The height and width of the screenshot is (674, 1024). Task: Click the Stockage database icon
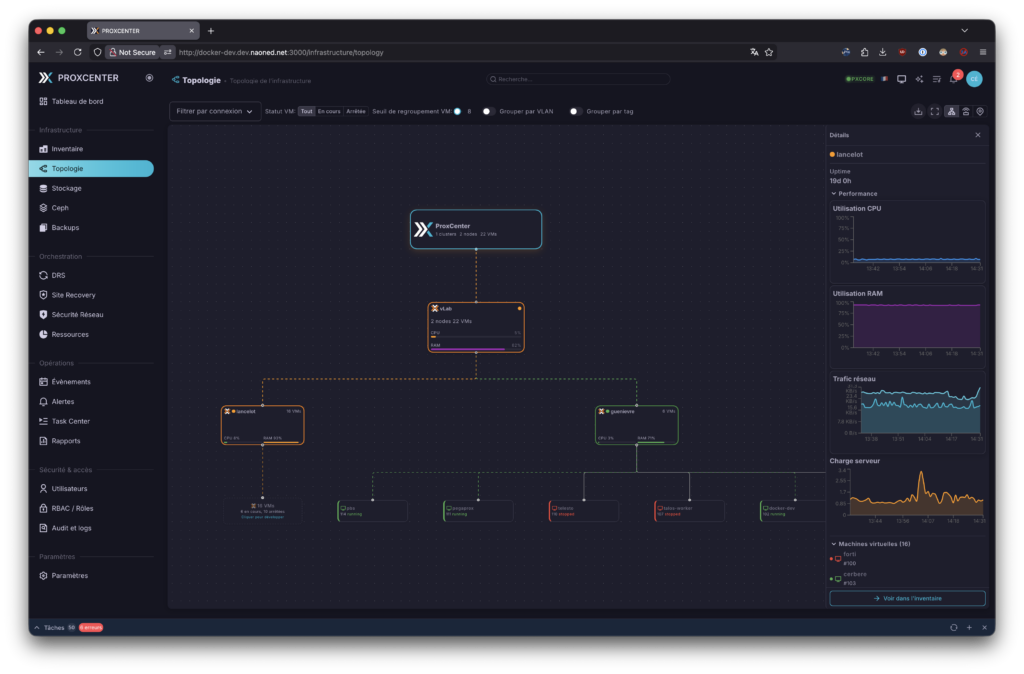43,188
